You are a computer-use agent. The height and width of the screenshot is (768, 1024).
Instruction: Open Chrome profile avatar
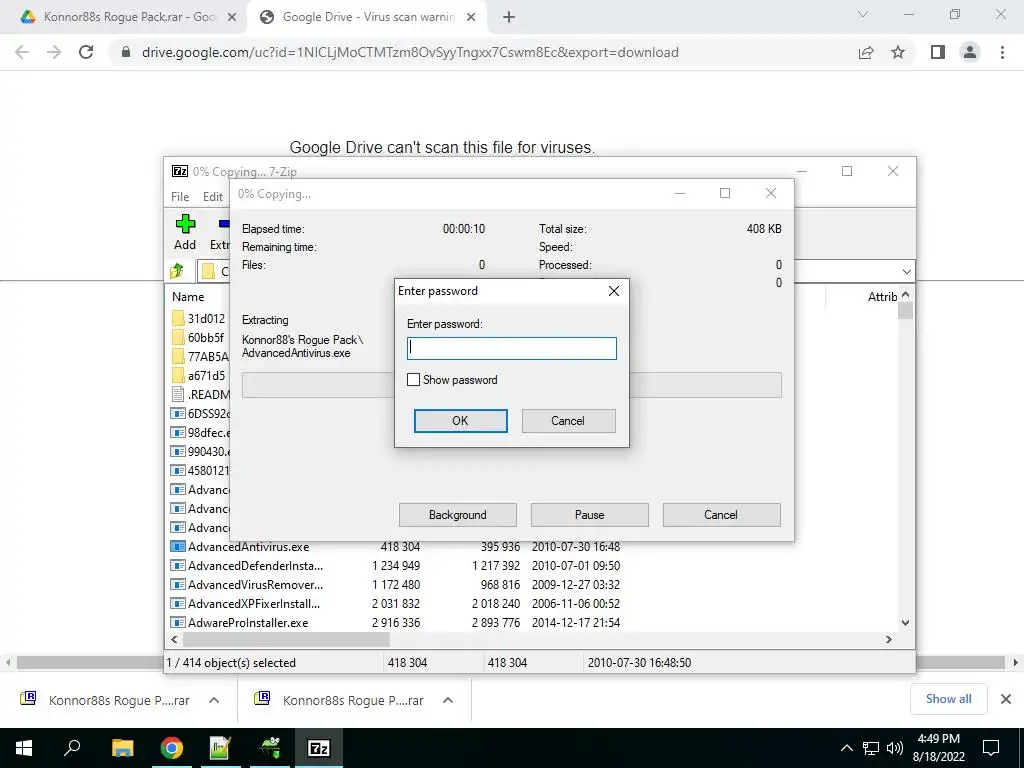tap(970, 52)
